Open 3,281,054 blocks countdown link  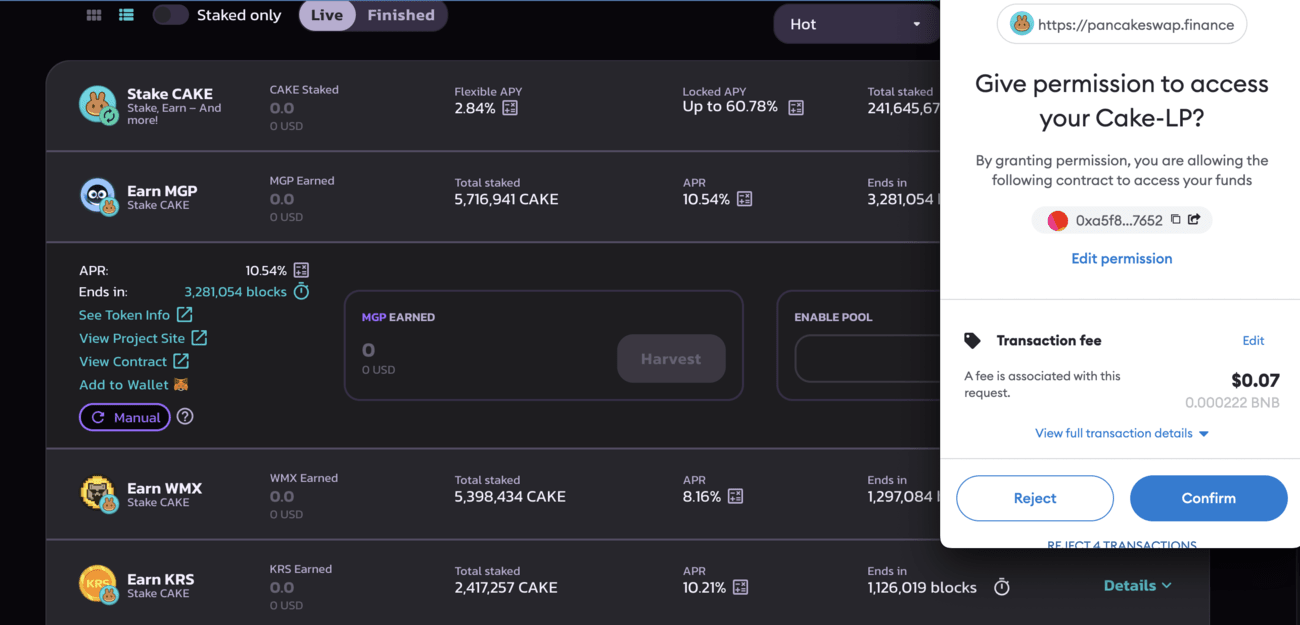pos(235,292)
